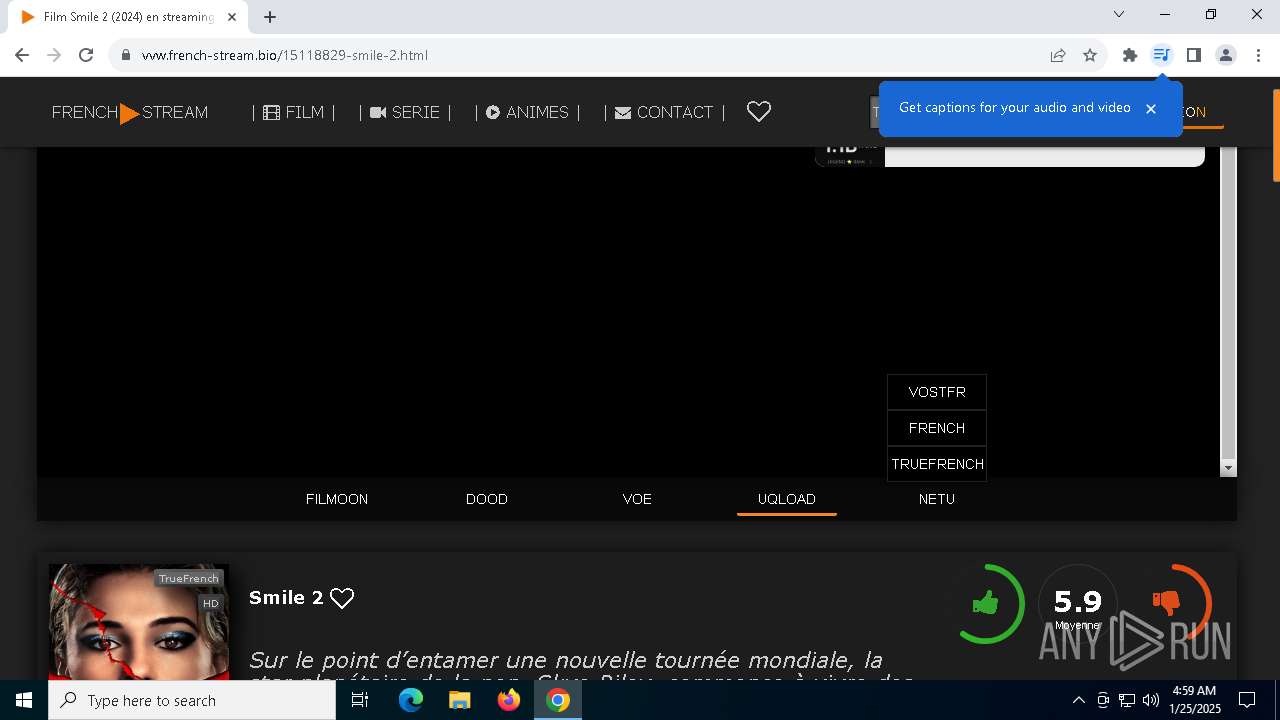Click the green thumbs up icon
This screenshot has height=720, width=1280.
[985, 603]
